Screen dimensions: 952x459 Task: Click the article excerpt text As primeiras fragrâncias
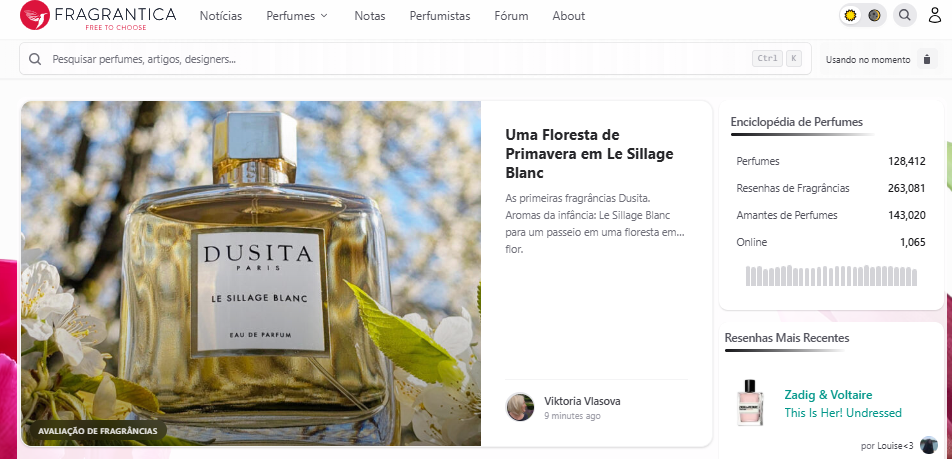pyautogui.click(x=595, y=224)
